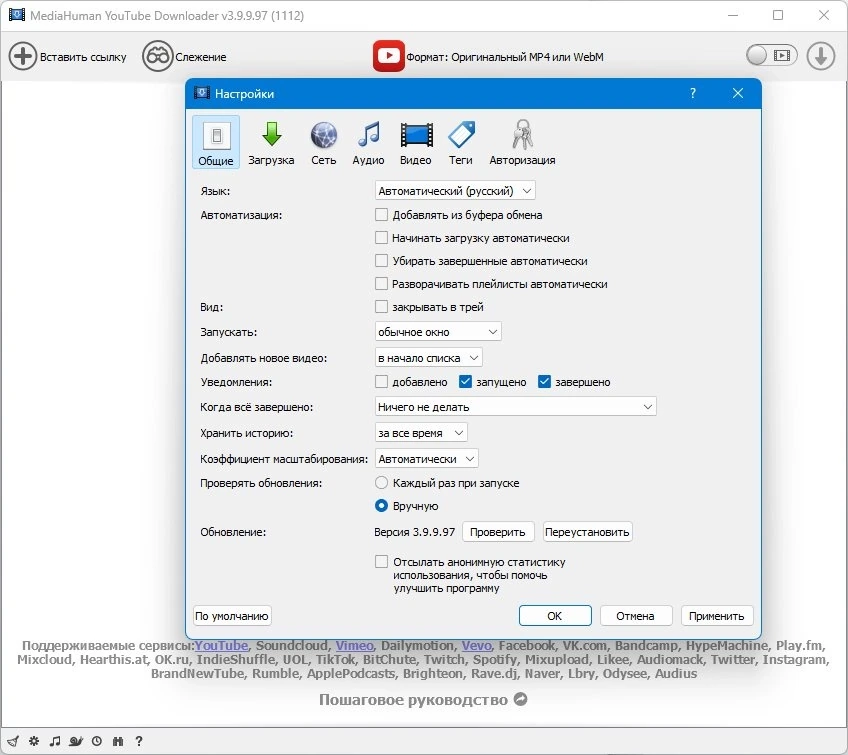Open the Коэффициент масштабирования dropdown
Viewport: 848px width, 755px height.
pyautogui.click(x=426, y=459)
